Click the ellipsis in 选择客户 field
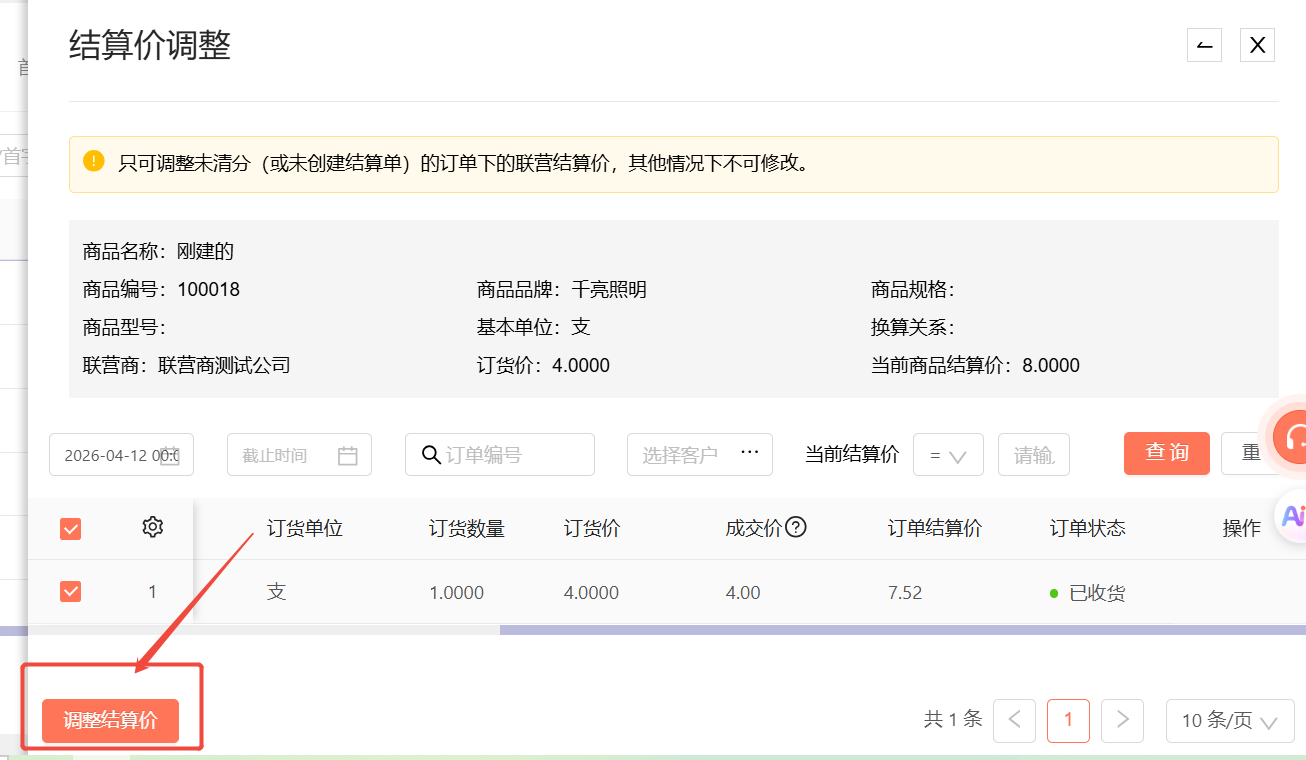The width and height of the screenshot is (1306, 760). (750, 453)
